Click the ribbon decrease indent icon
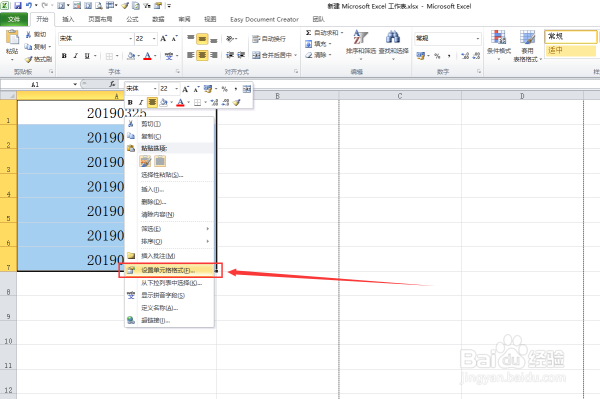The height and width of the screenshot is (399, 600). 230,55
